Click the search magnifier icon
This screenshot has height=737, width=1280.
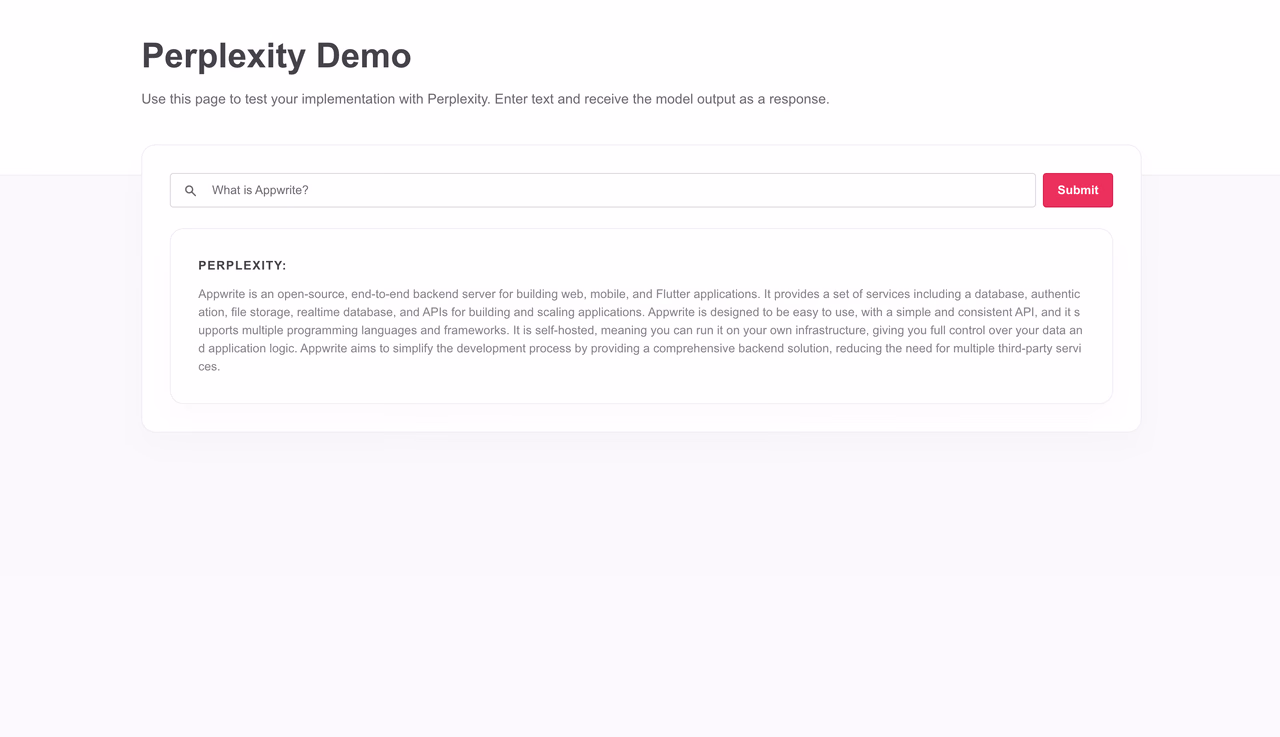coord(190,190)
